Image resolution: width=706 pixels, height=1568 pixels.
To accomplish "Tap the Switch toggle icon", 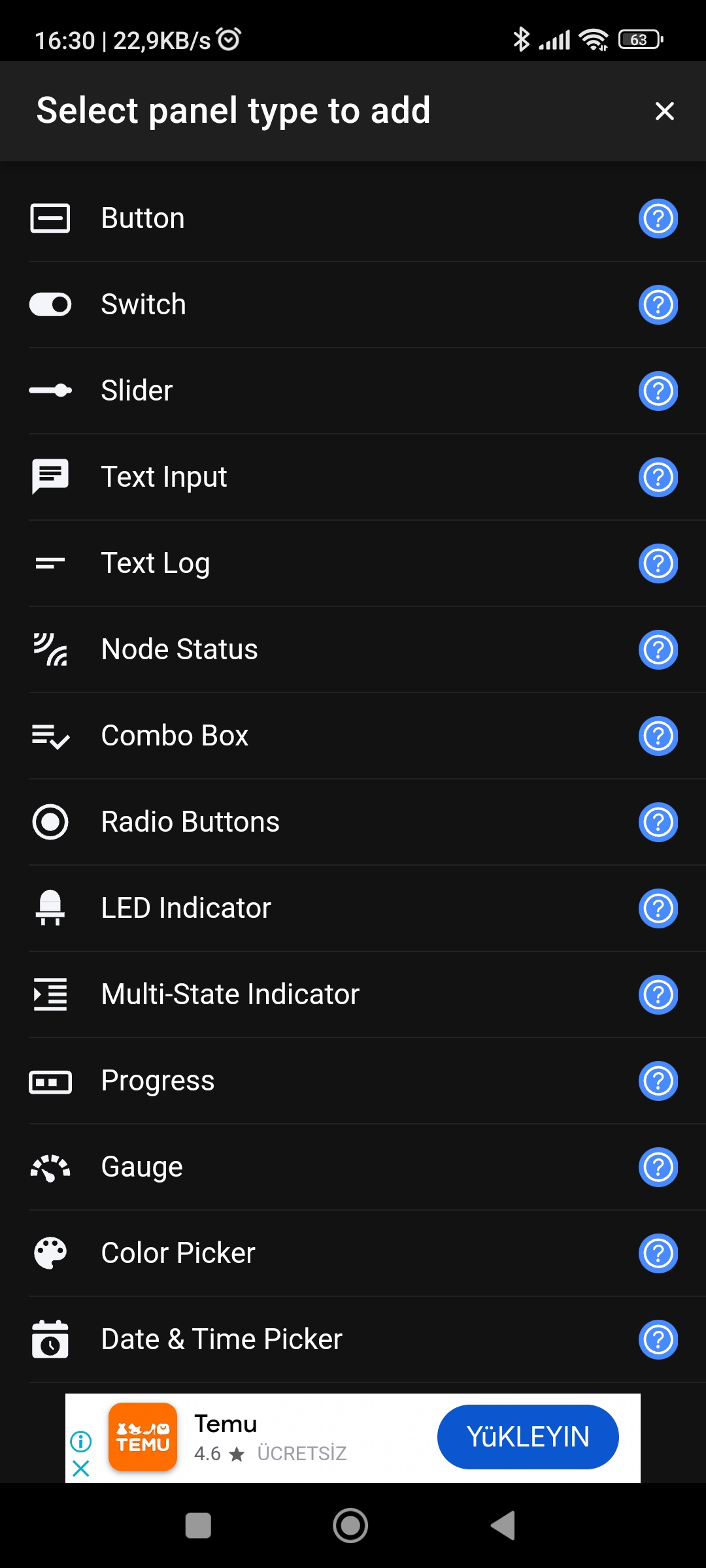I will click(x=50, y=304).
